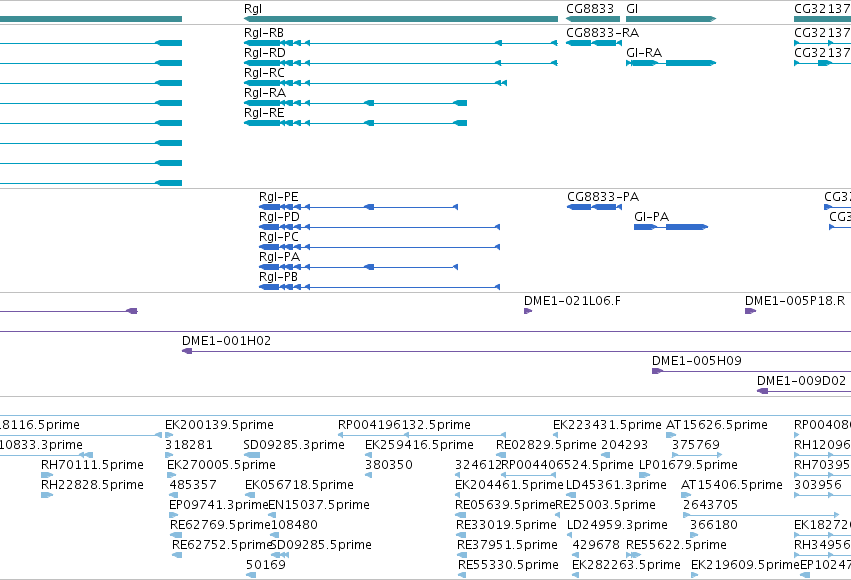Click the Gl-RA transcript label
Image resolution: width=851 pixels, height=580 pixels.
pos(644,53)
